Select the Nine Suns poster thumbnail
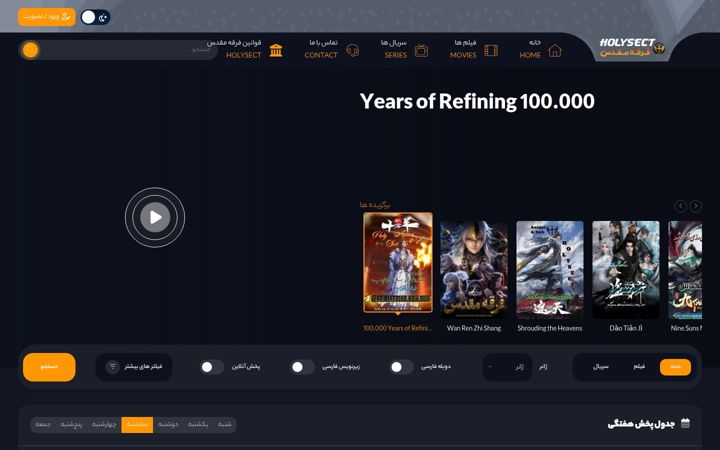Image resolution: width=720 pixels, height=450 pixels. [x=685, y=270]
